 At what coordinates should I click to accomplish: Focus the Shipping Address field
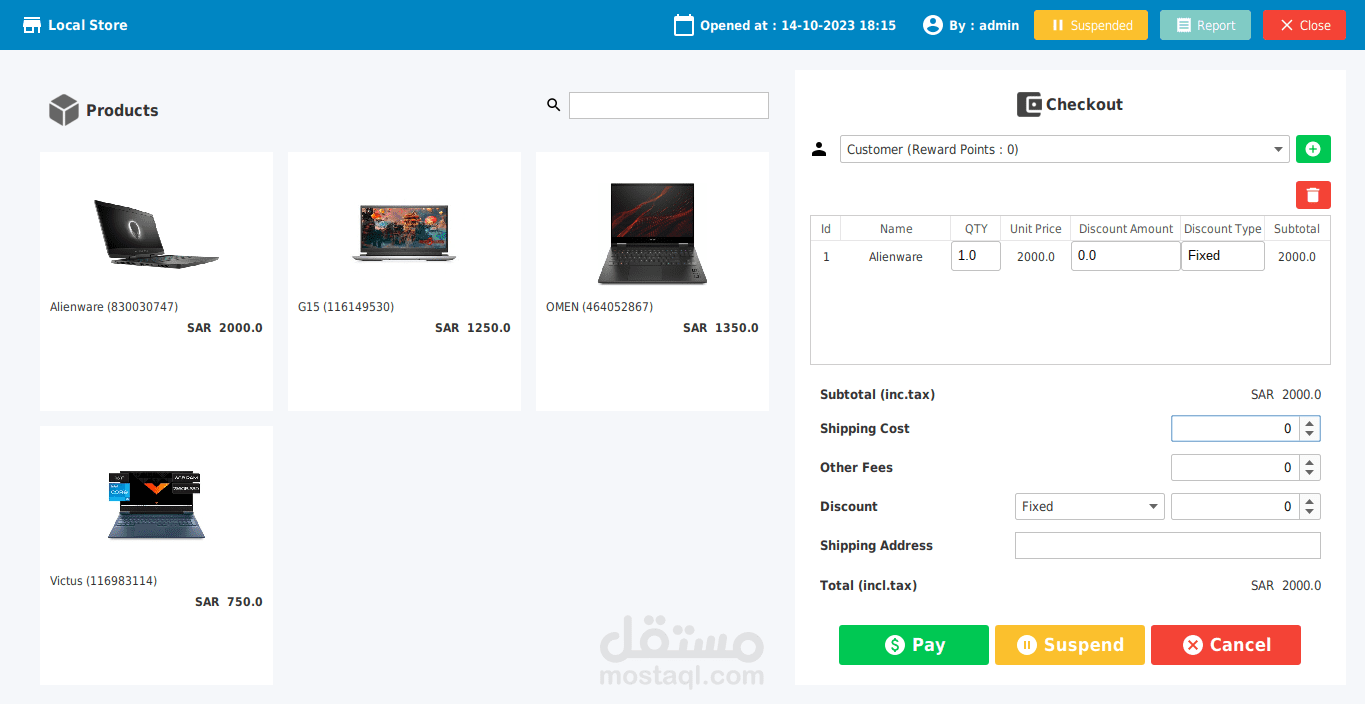[1168, 545]
